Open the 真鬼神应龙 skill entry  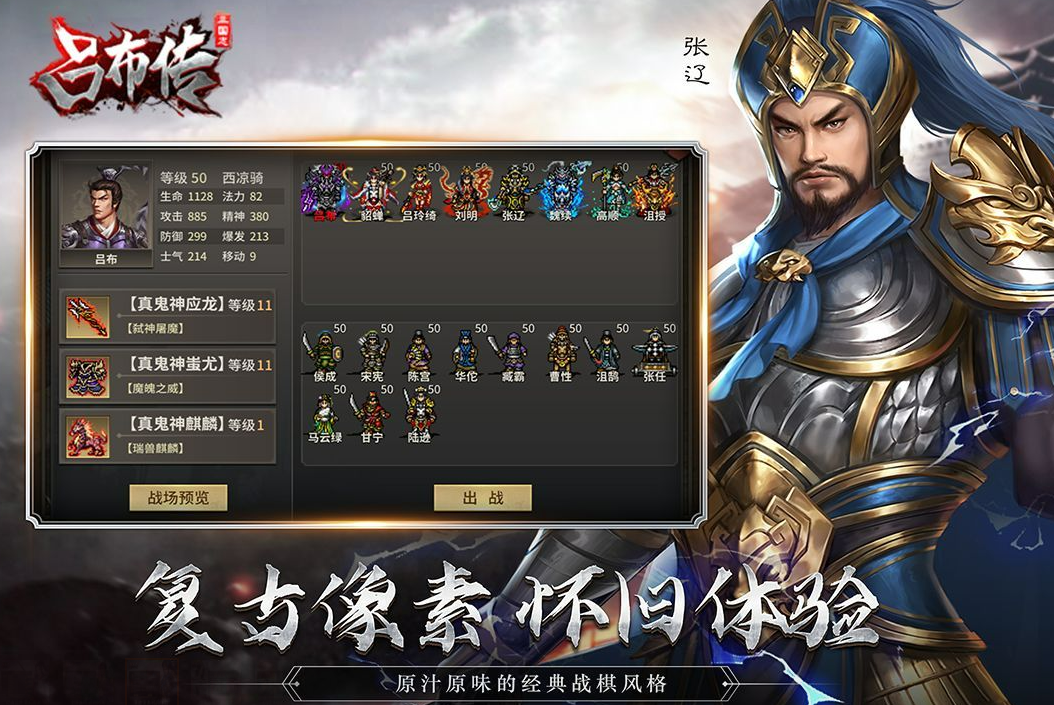click(167, 316)
